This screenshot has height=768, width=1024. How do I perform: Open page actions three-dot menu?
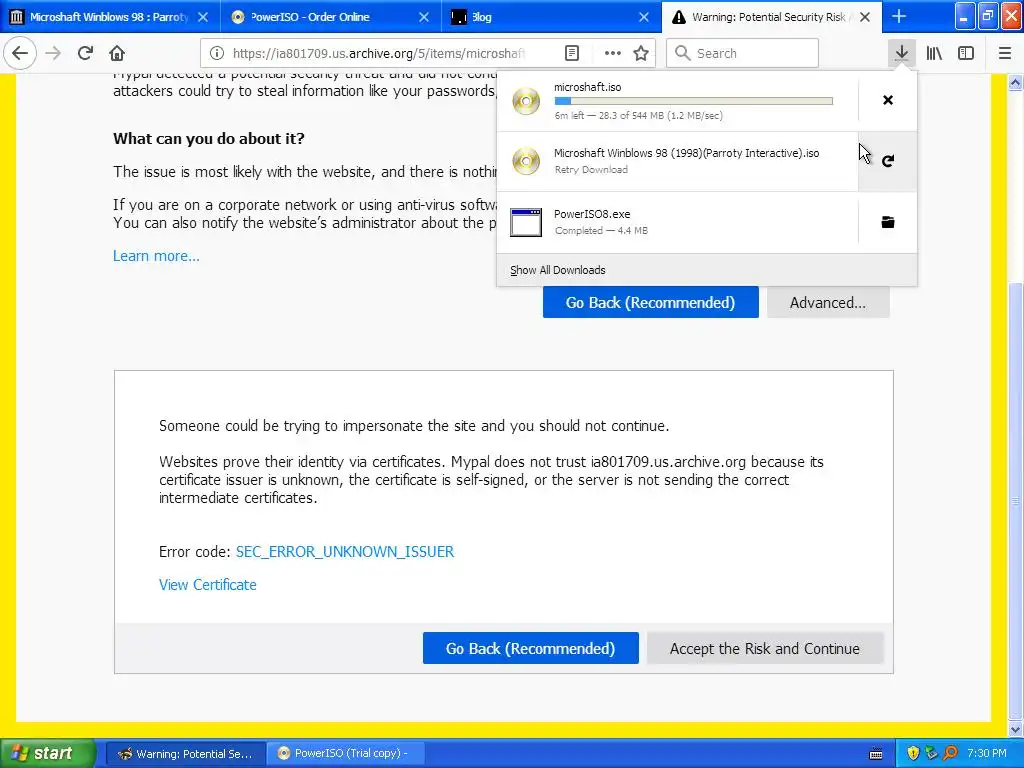(613, 54)
